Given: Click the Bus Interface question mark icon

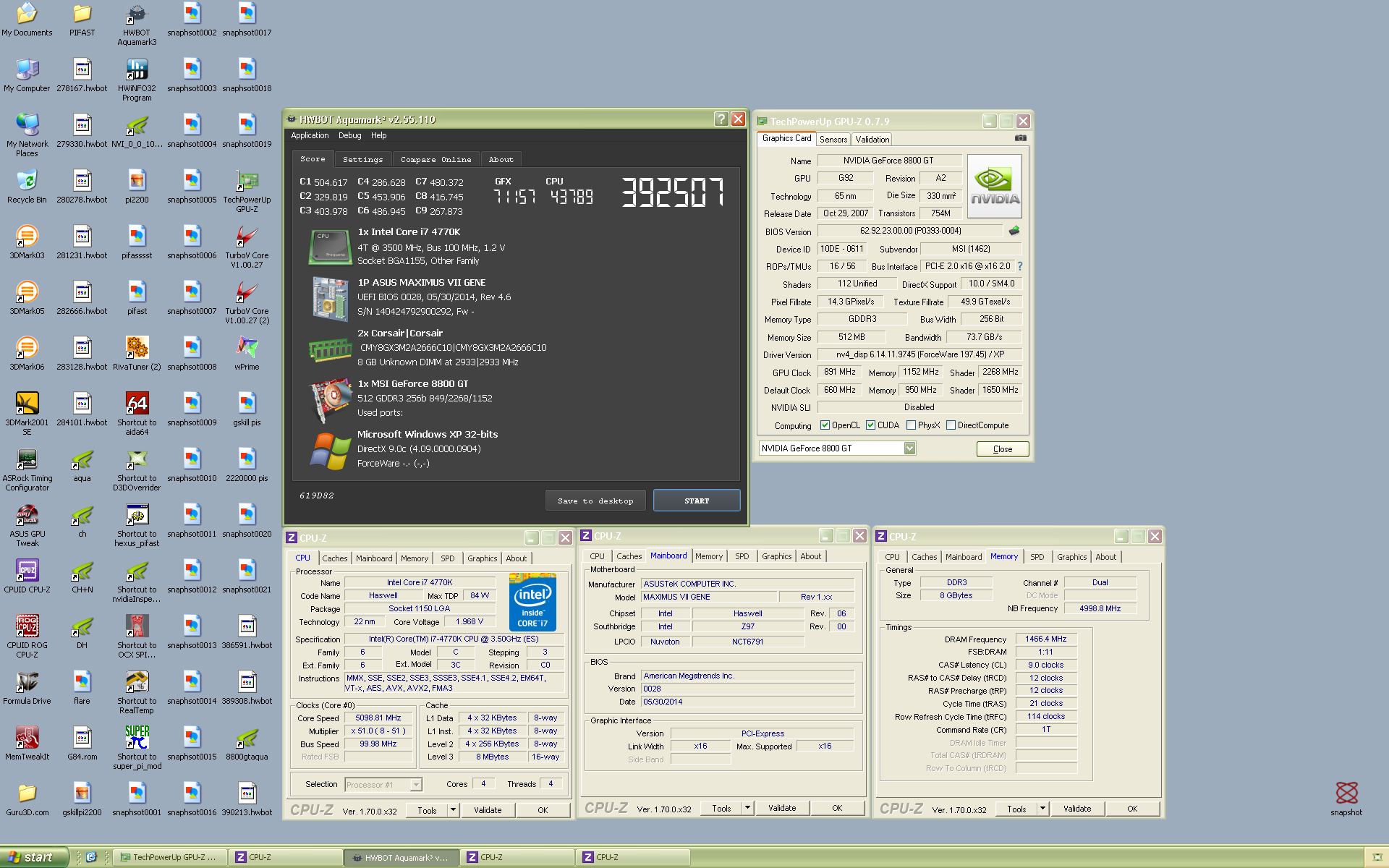Looking at the screenshot, I should coord(1020,266).
